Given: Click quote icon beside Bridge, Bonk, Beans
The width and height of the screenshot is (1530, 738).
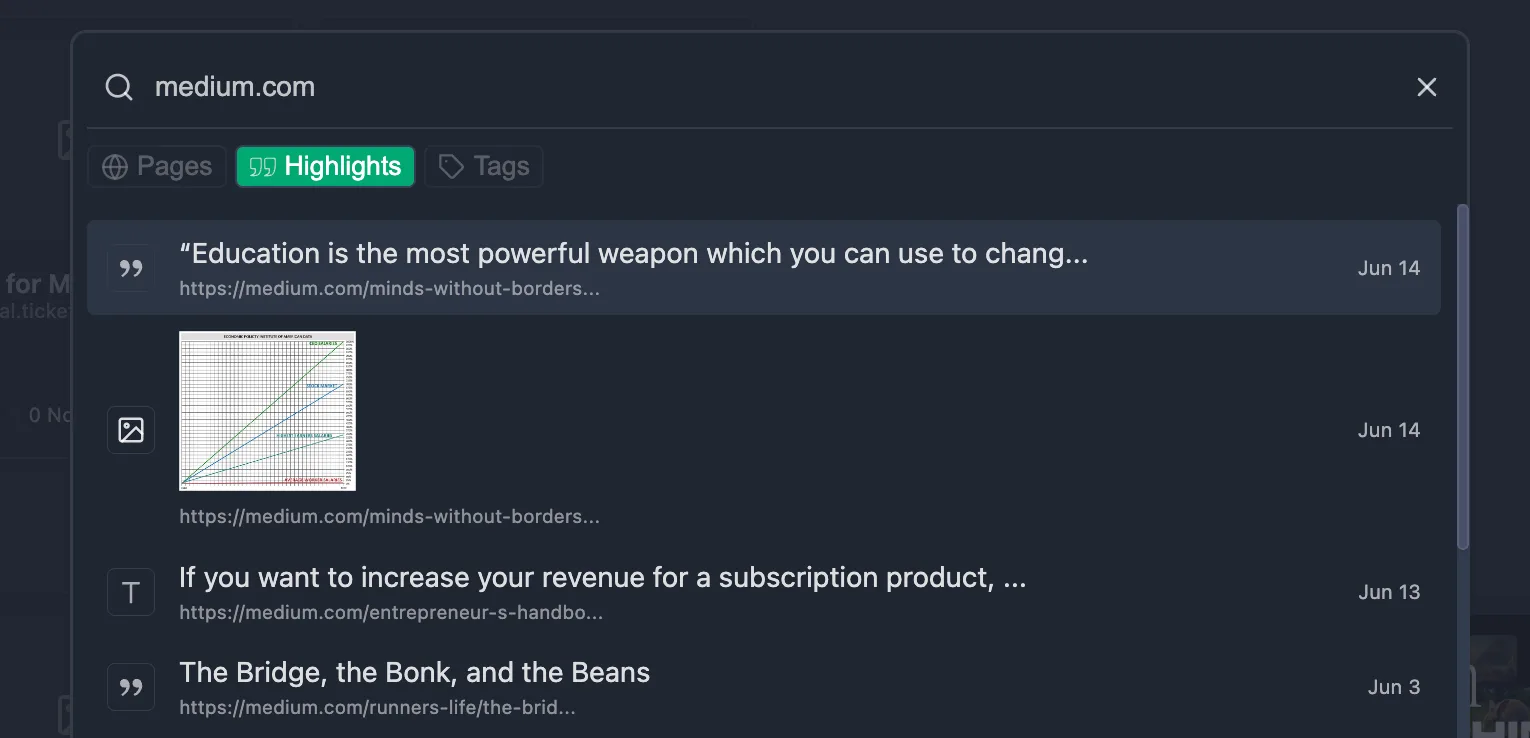Looking at the screenshot, I should [131, 687].
